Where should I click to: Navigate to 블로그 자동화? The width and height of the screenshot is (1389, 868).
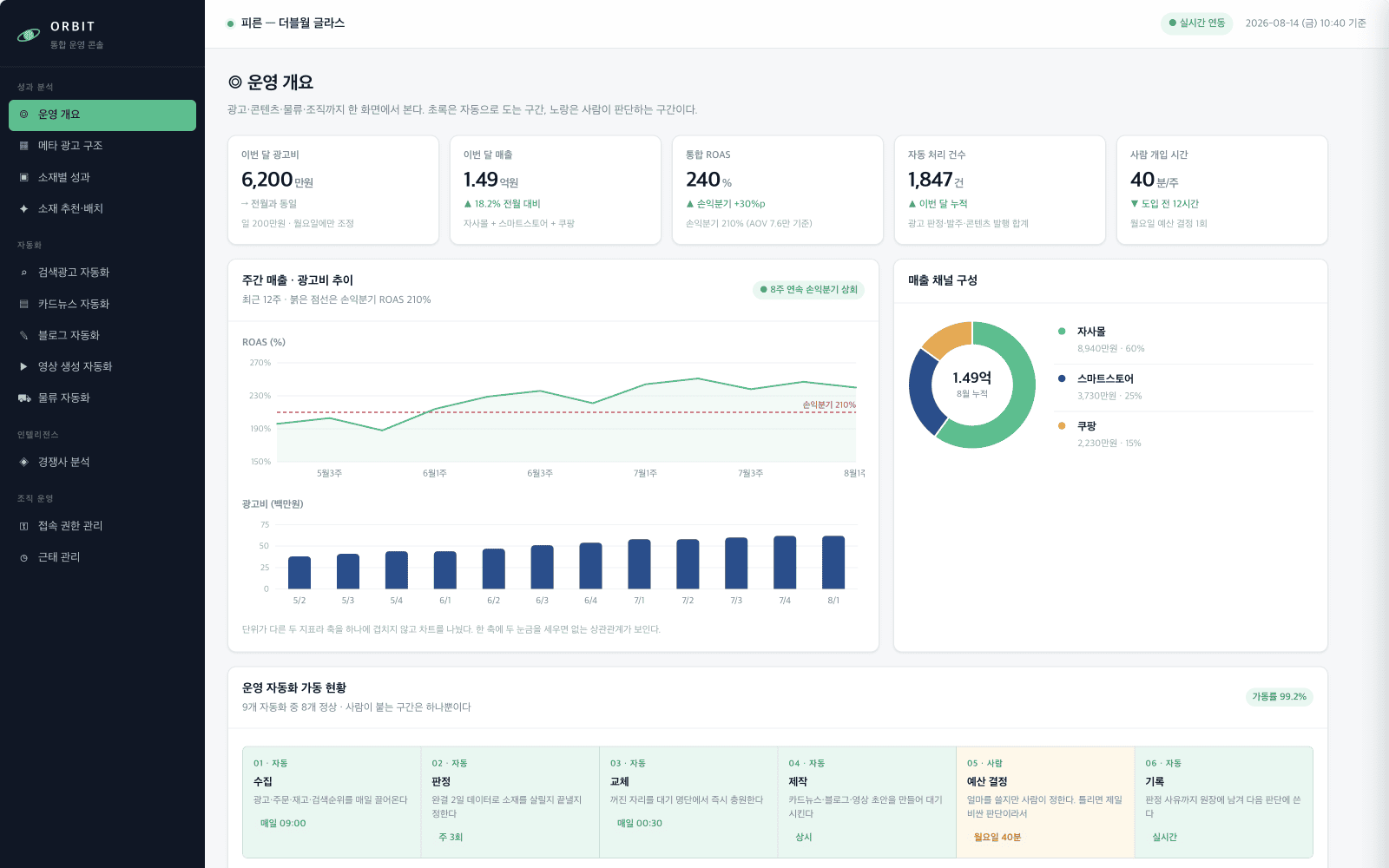click(102, 335)
